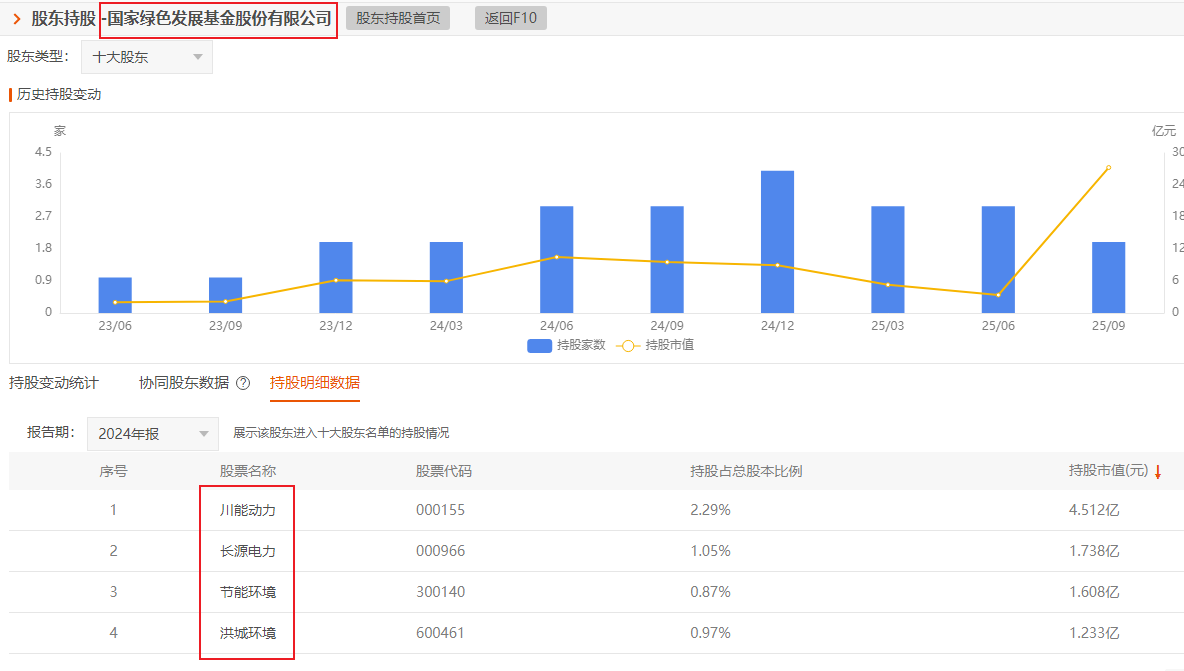Click the 股票代码 column header
The width and height of the screenshot is (1184, 671).
[x=444, y=472]
